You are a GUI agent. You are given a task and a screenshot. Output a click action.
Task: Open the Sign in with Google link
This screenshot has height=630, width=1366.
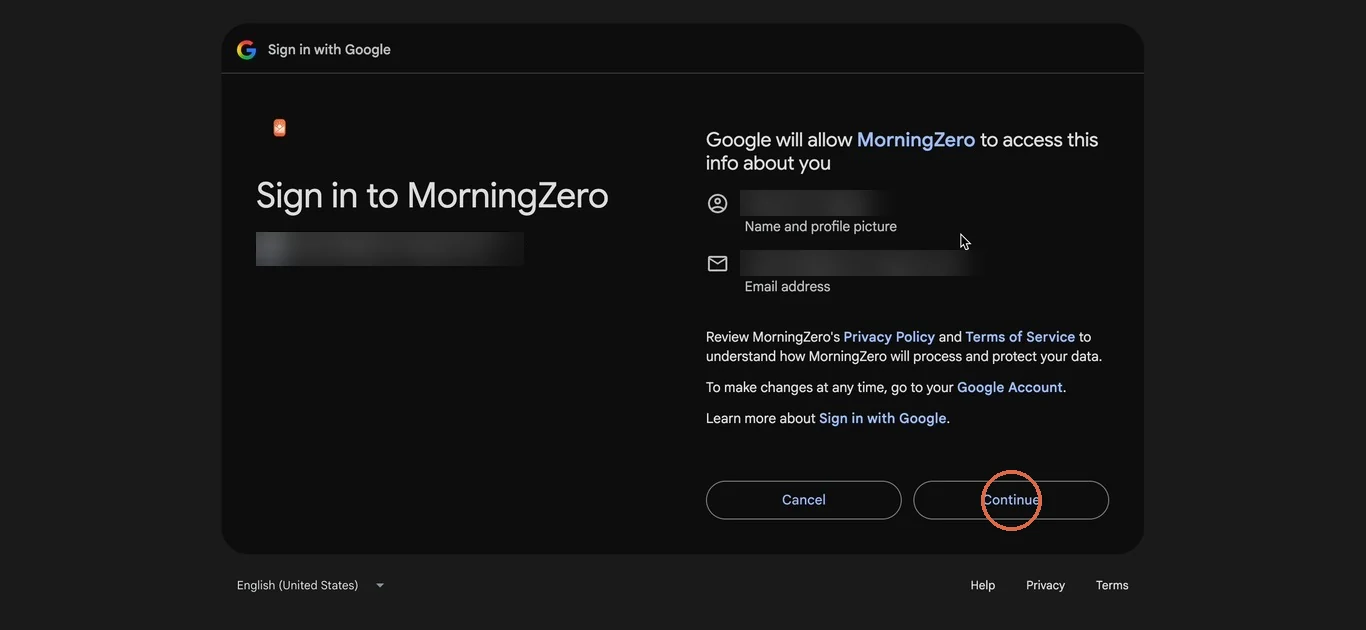[883, 418]
